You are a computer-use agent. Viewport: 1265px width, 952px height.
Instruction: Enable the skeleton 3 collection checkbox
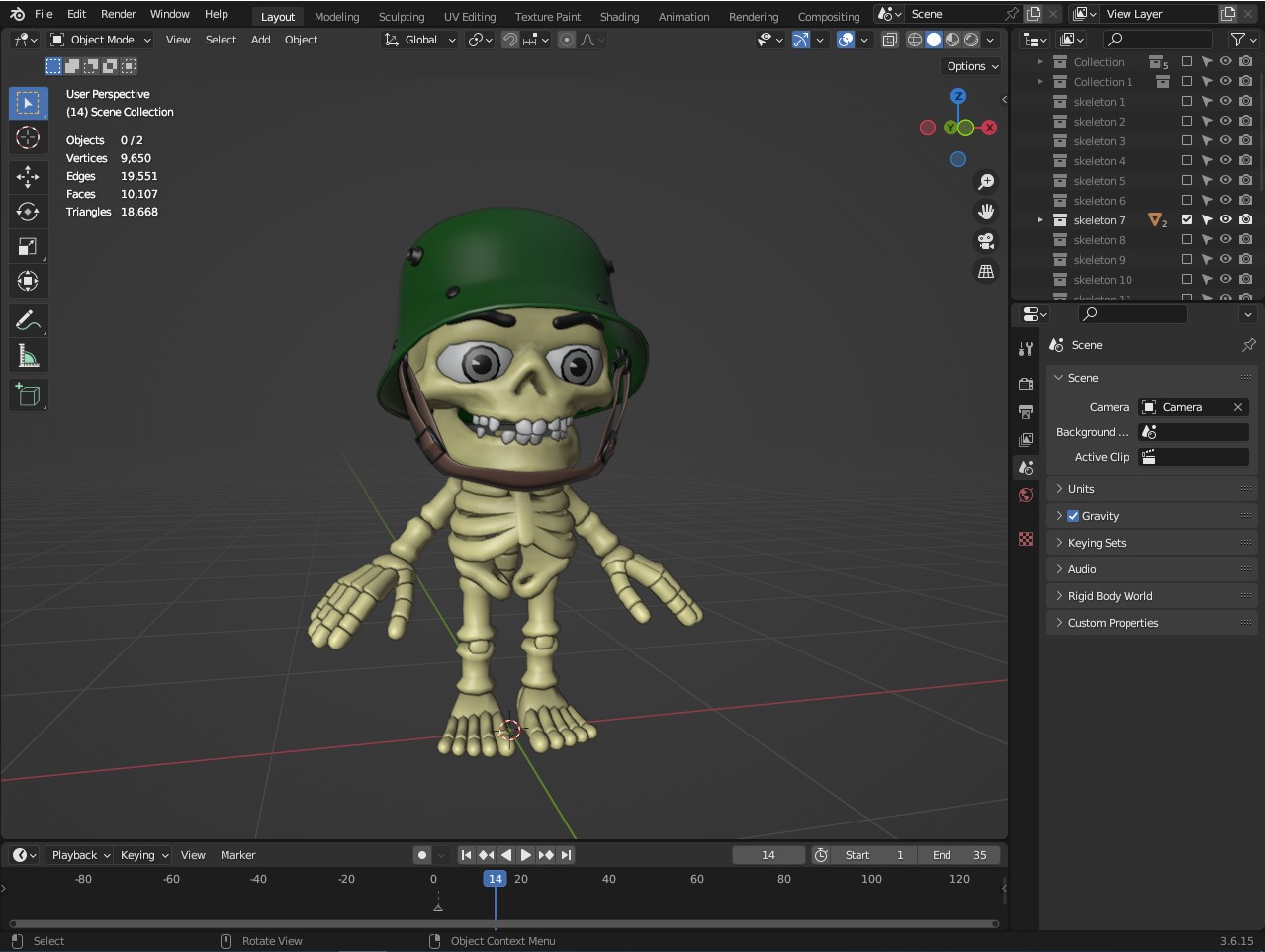[x=1187, y=141]
